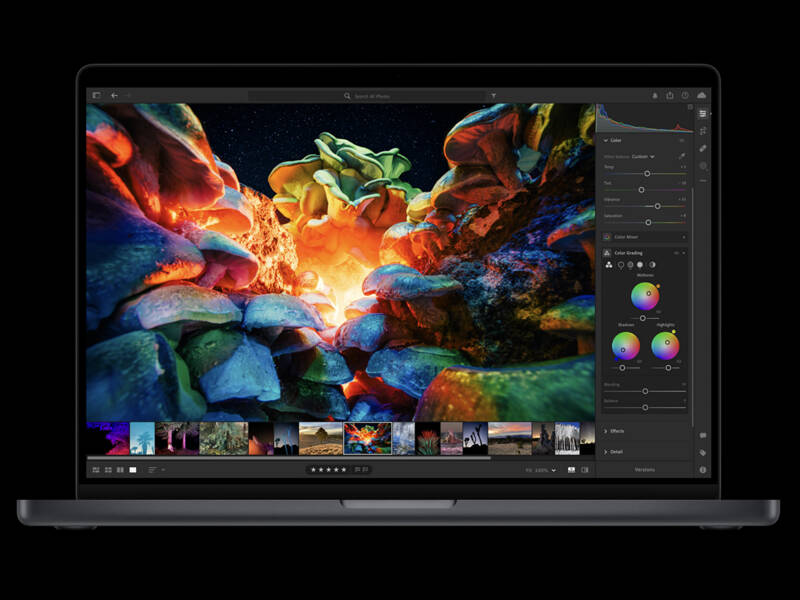The height and width of the screenshot is (600, 800).
Task: Open the filter funnel beside search
Action: click(x=493, y=96)
